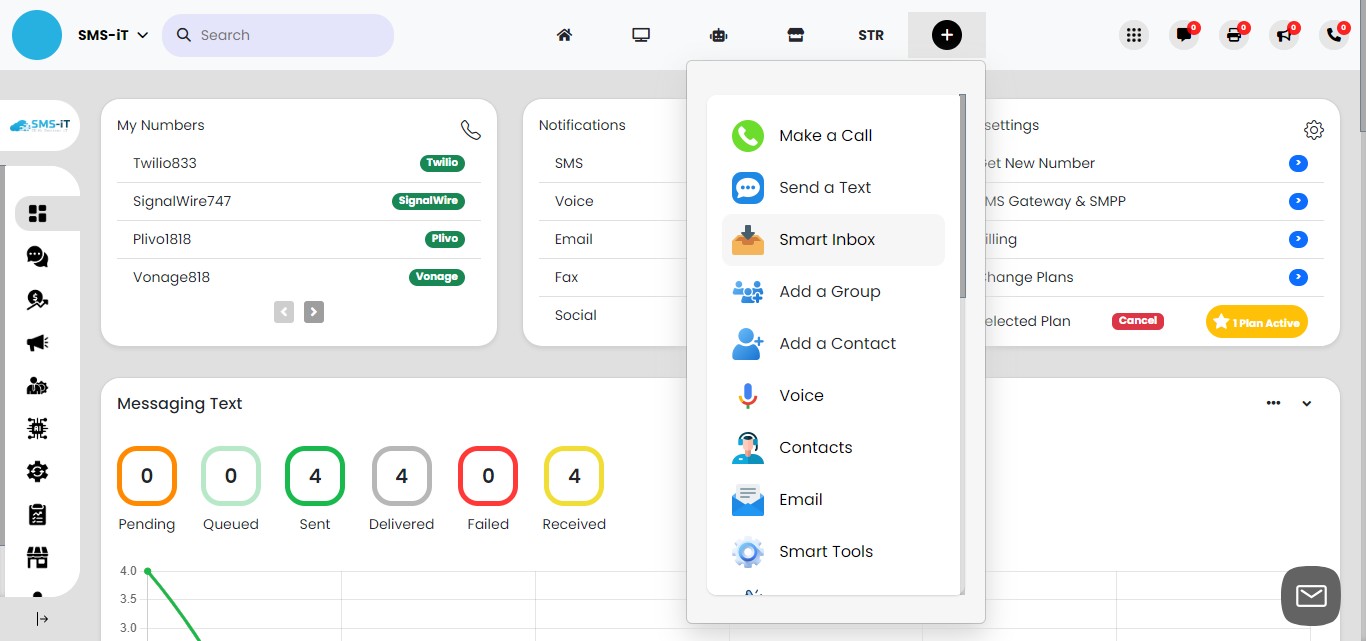Open the chat messages notification icon
This screenshot has height=641, width=1366.
1184,35
